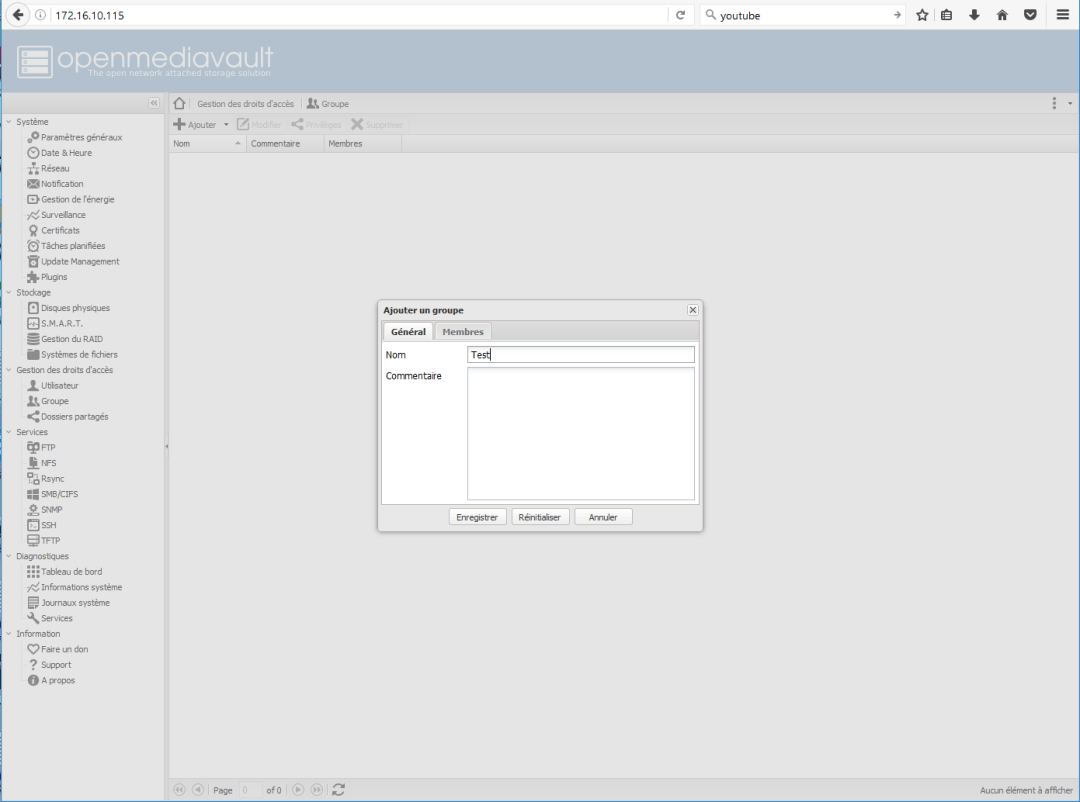Viewport: 1080px width, 802px height.
Task: Click the refresh icon in pagination bar
Action: pos(338,790)
